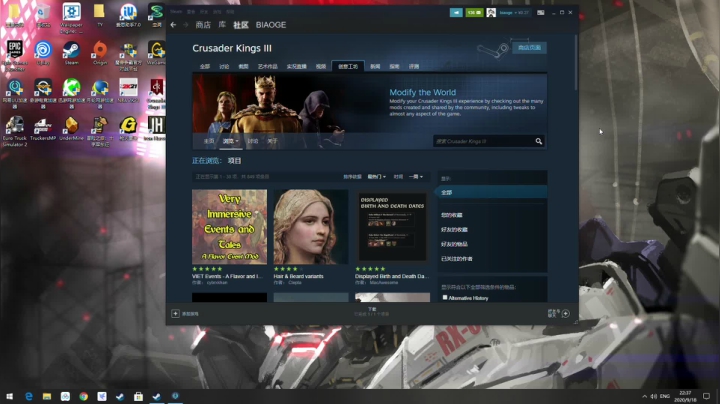Open the 最热门 sort dropdown

377,177
